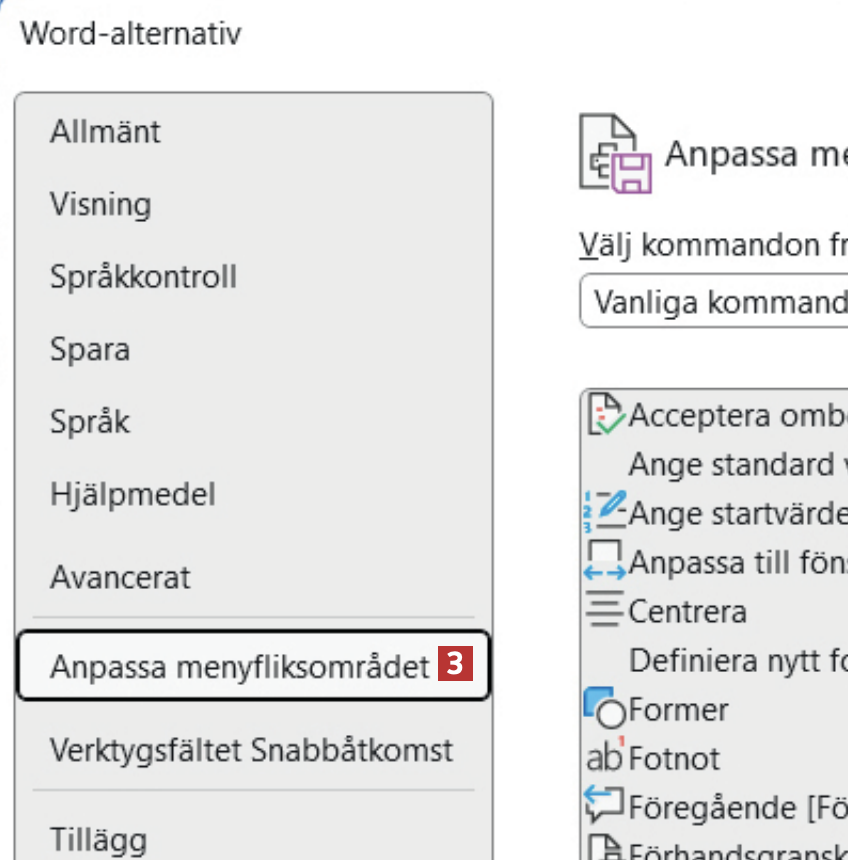This screenshot has height=860, width=848.
Task: Click the Förhandsgranska document icon
Action: click(x=605, y=848)
